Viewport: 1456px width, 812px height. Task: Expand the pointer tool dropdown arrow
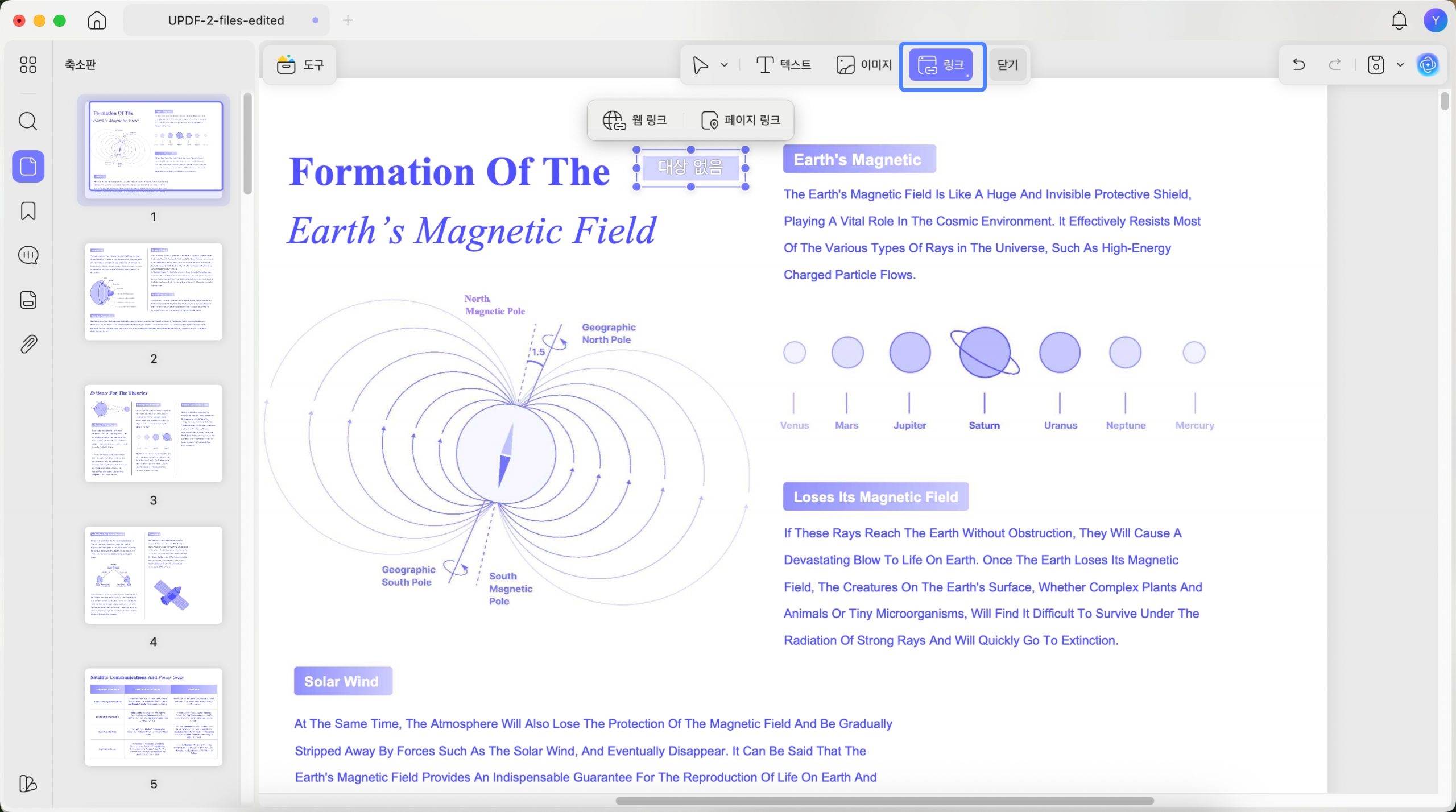tap(724, 65)
